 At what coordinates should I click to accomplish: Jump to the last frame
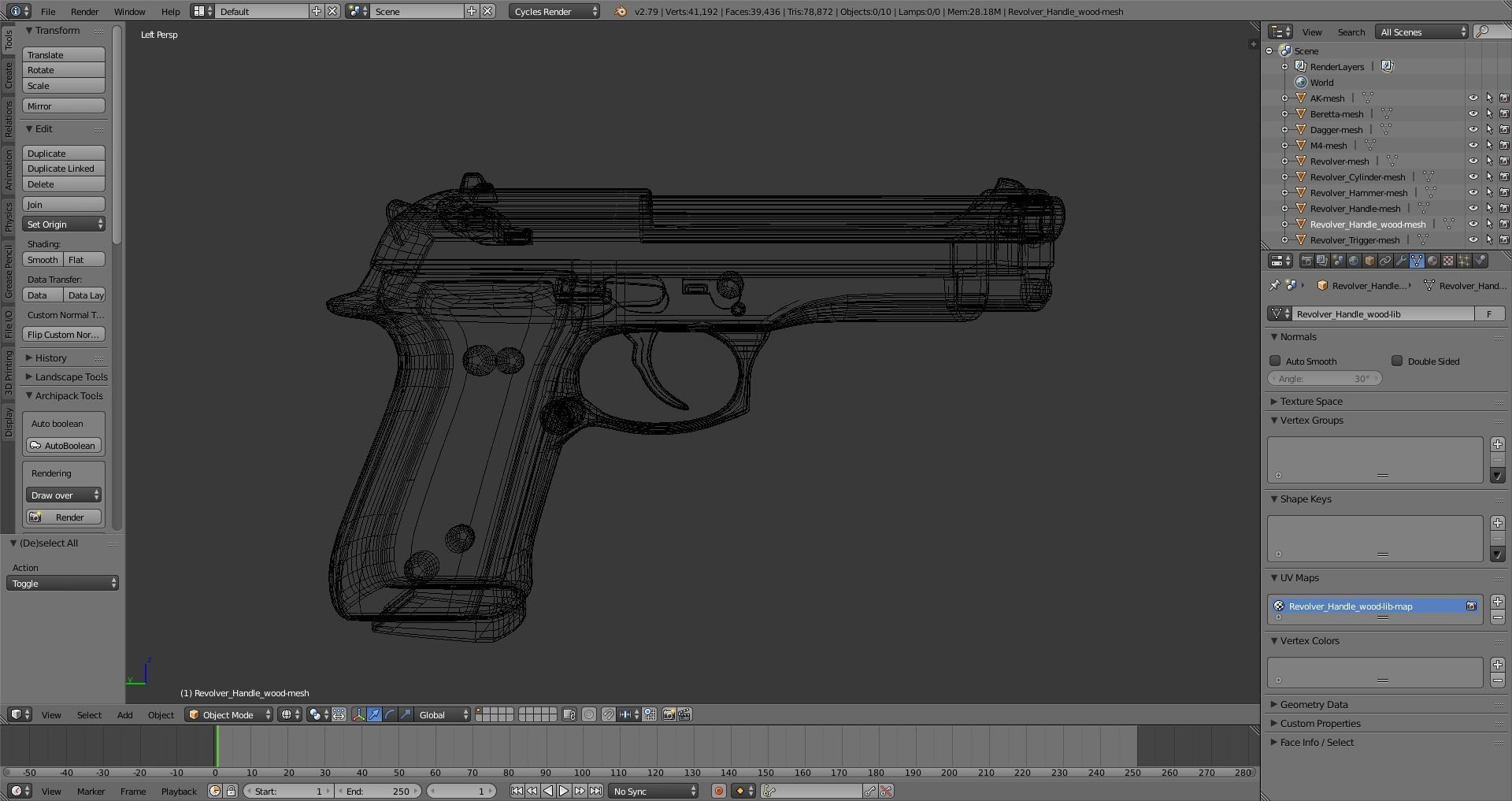tap(595, 791)
